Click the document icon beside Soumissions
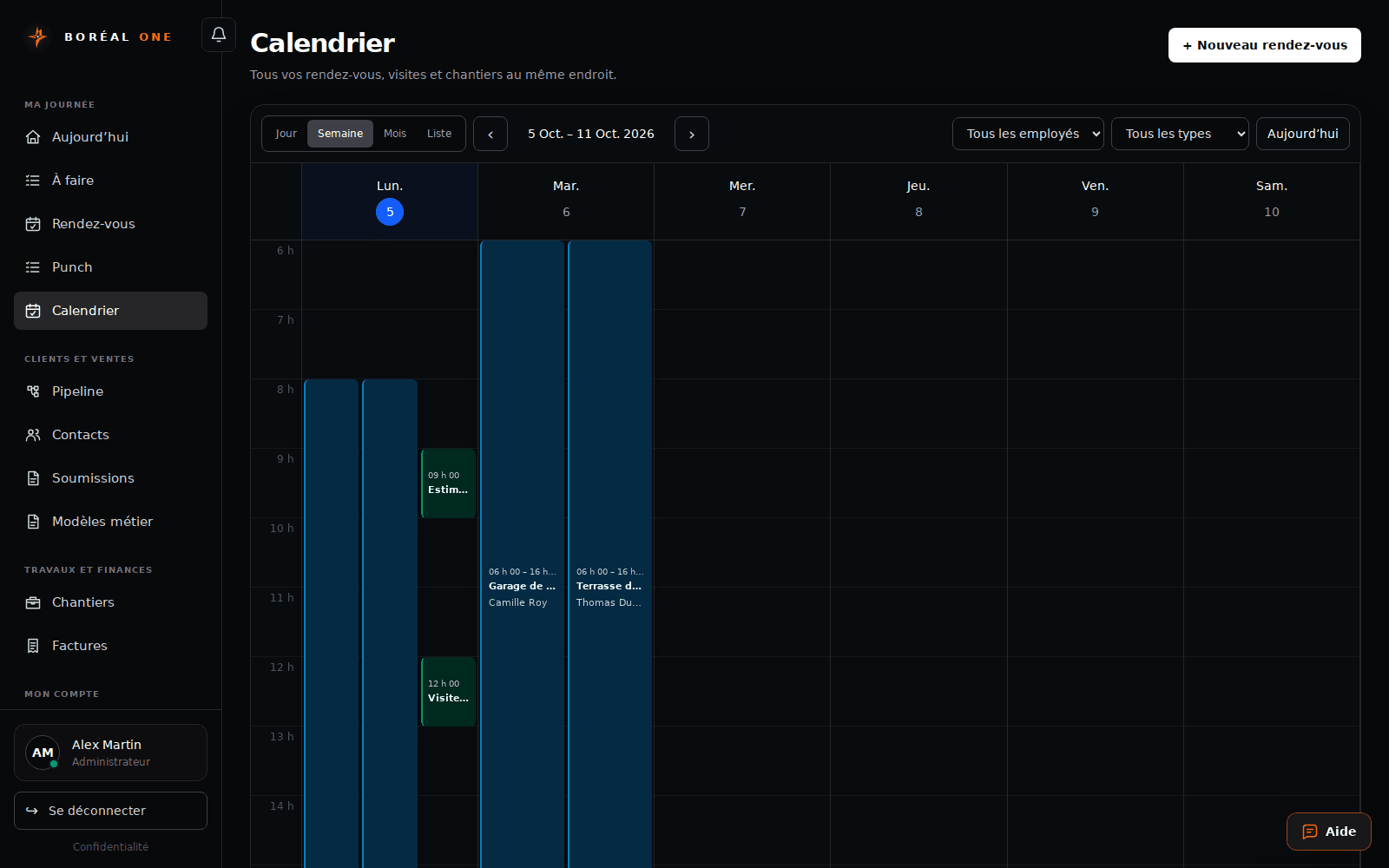The image size is (1389, 868). (x=33, y=478)
